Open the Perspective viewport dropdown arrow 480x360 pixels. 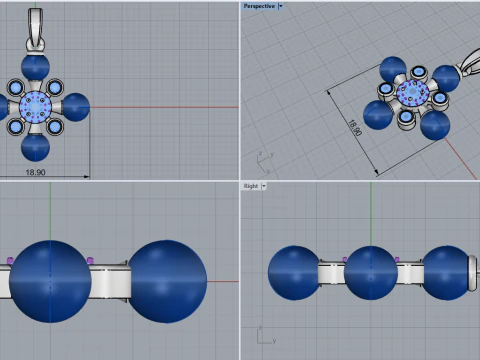pyautogui.click(x=281, y=6)
